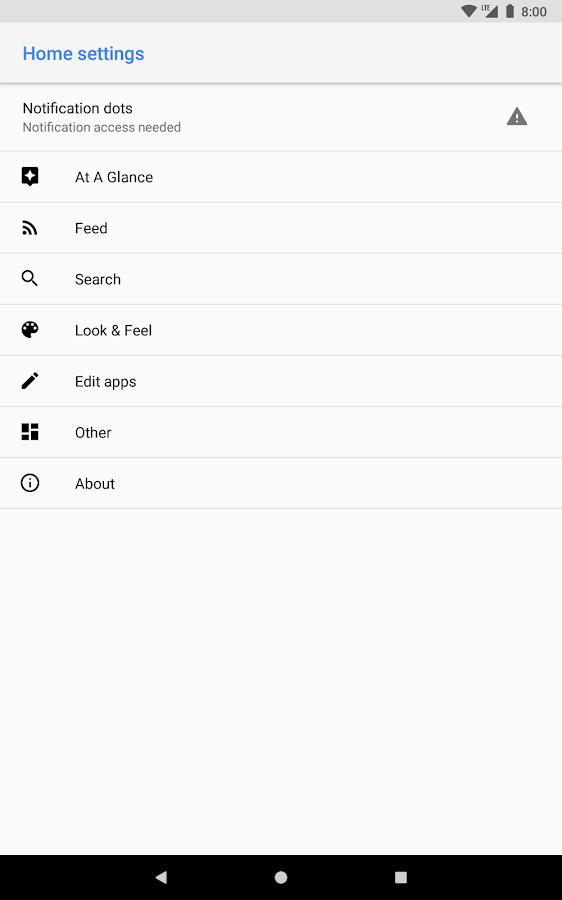Tap the Look & Feel palette icon
This screenshot has width=562, height=900.
coord(30,330)
